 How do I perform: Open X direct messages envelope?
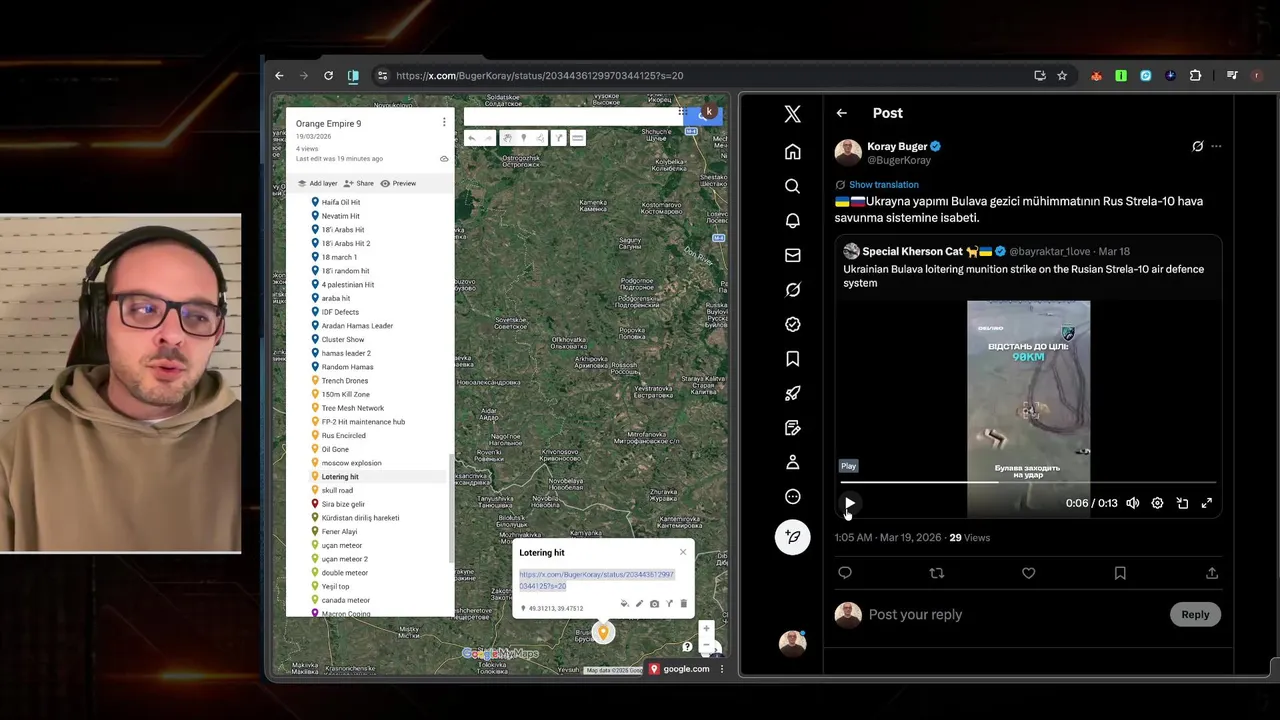tap(792, 255)
